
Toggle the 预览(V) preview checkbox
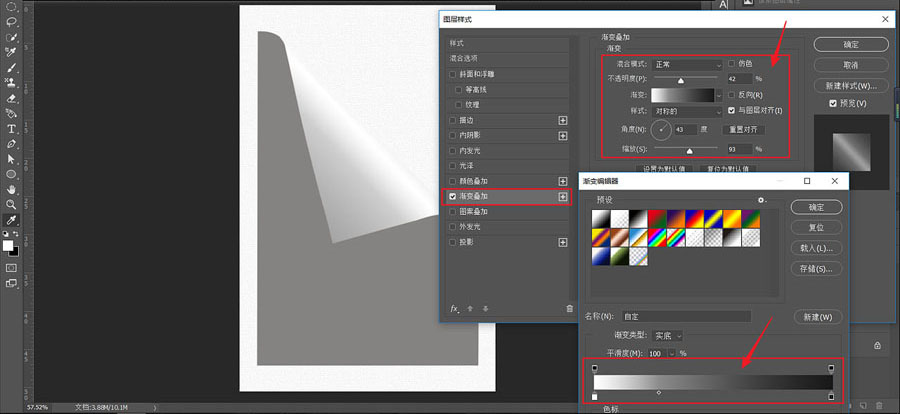pos(833,103)
